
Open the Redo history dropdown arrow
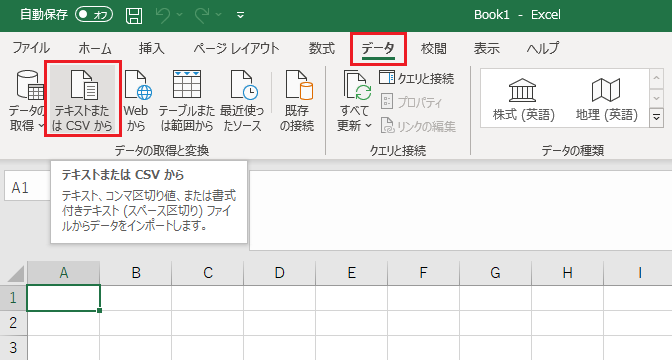(x=219, y=15)
